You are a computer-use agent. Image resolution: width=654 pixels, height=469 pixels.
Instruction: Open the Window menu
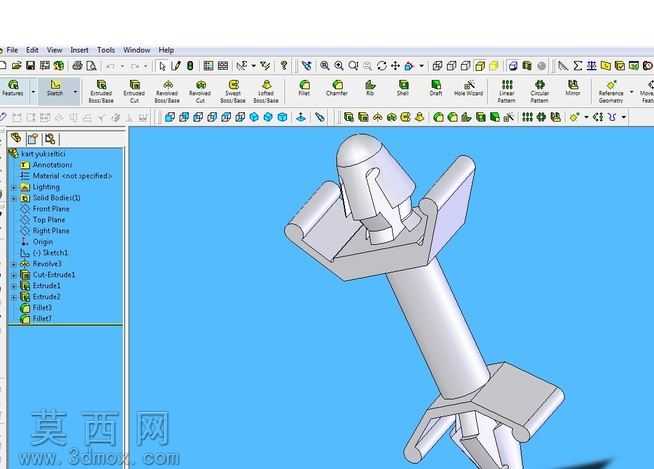(136, 50)
